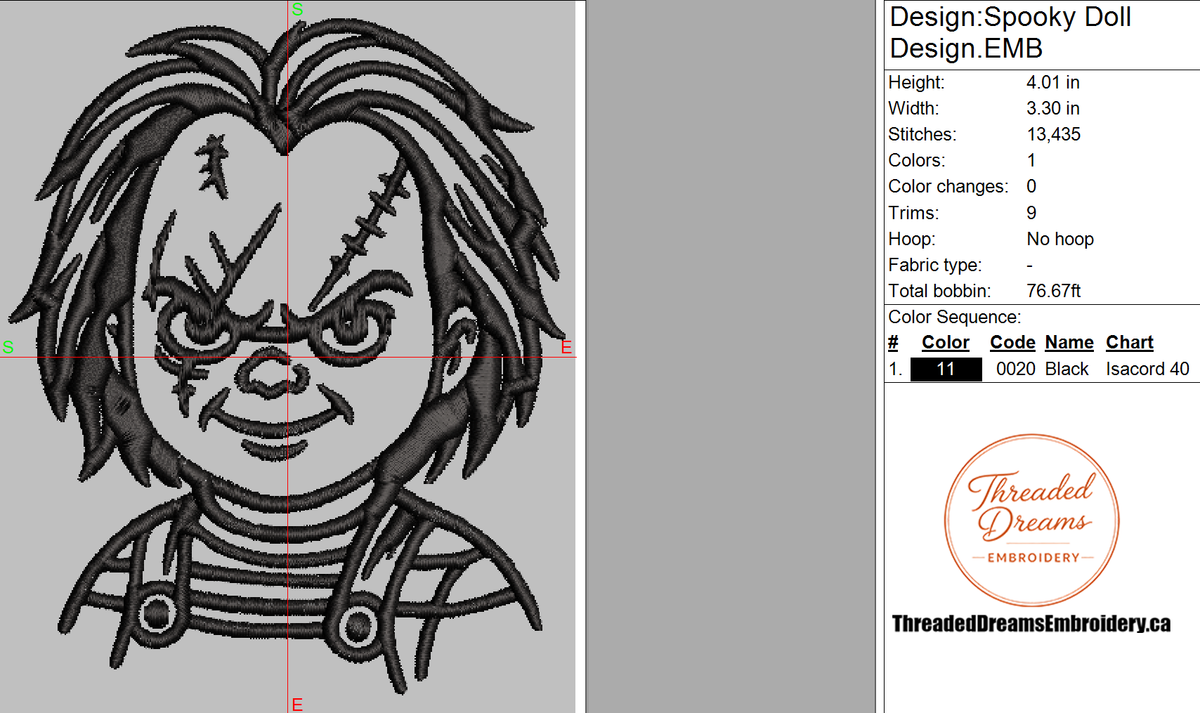Click the Total bobbin value 76.67ft

(x=1054, y=291)
